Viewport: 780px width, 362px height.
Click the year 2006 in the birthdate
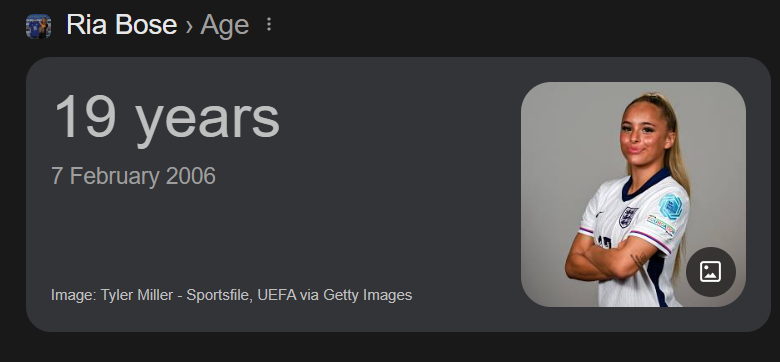191,176
